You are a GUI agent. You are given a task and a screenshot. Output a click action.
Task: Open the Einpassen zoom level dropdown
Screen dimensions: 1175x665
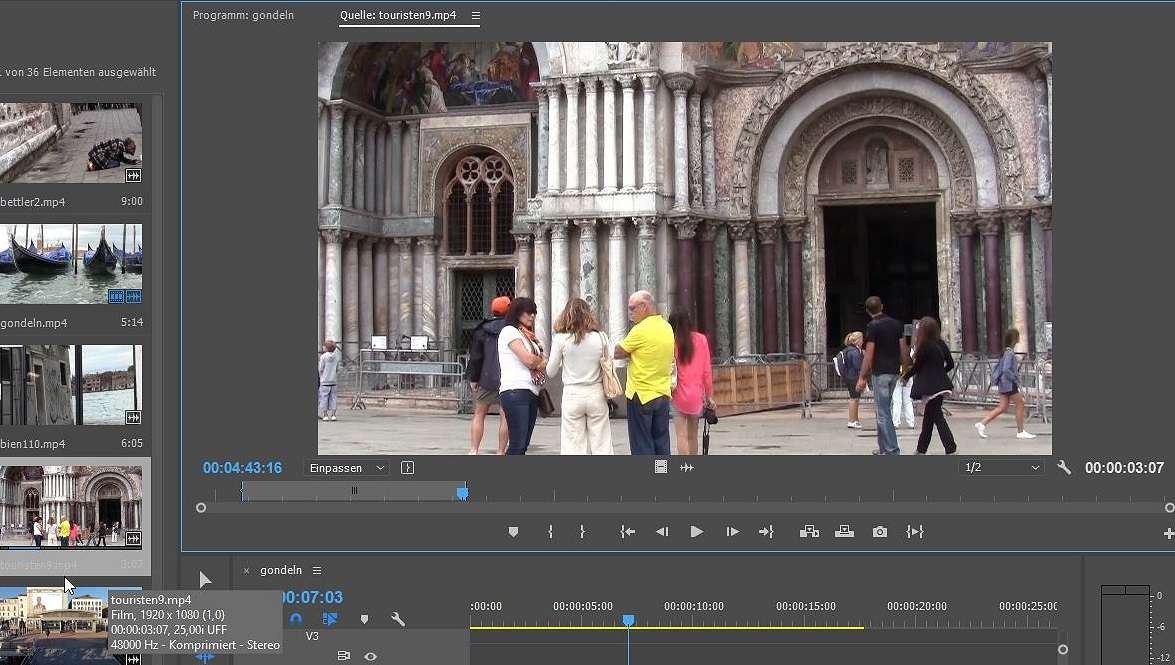pos(346,468)
